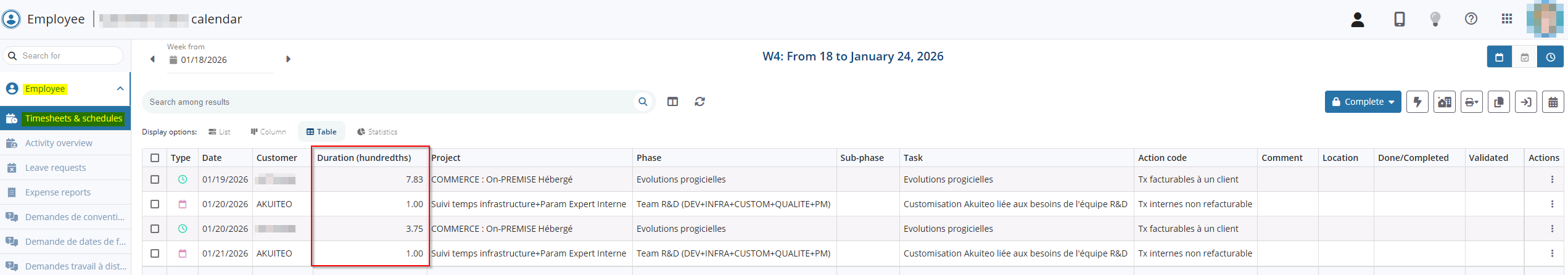The width and height of the screenshot is (1568, 275).
Task: Open Expense reports in the sidebar
Action: coord(57,192)
